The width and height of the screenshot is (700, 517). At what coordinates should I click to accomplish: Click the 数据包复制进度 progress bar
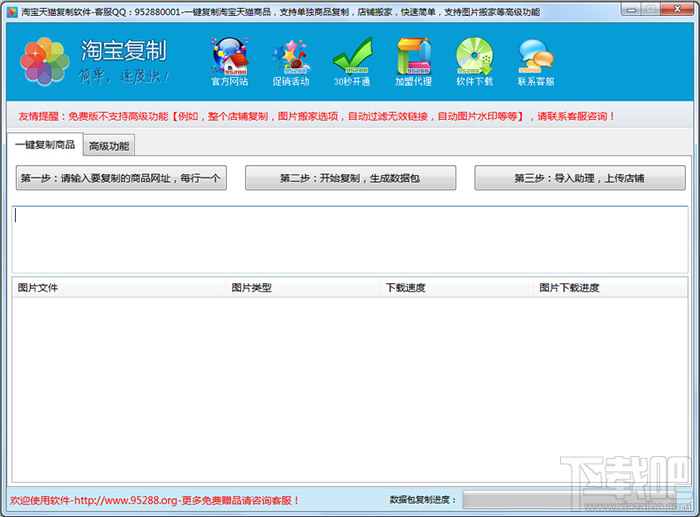(x=576, y=500)
